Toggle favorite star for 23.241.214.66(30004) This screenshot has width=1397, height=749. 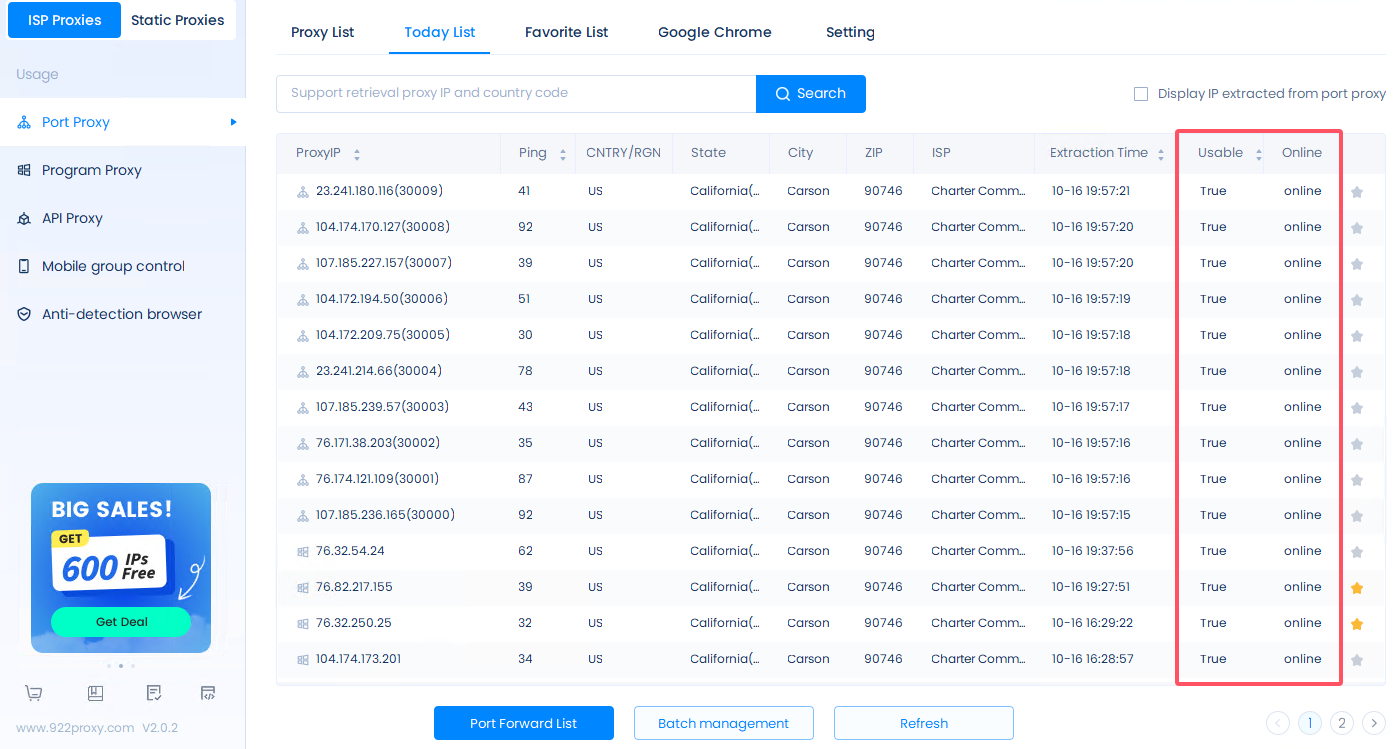(x=1357, y=372)
